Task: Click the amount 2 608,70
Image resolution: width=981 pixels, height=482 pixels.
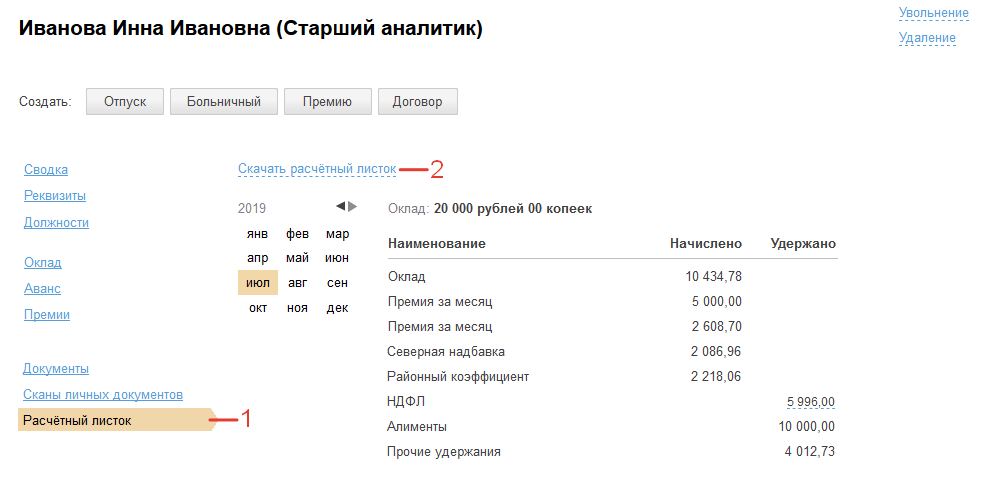Action: click(x=716, y=327)
